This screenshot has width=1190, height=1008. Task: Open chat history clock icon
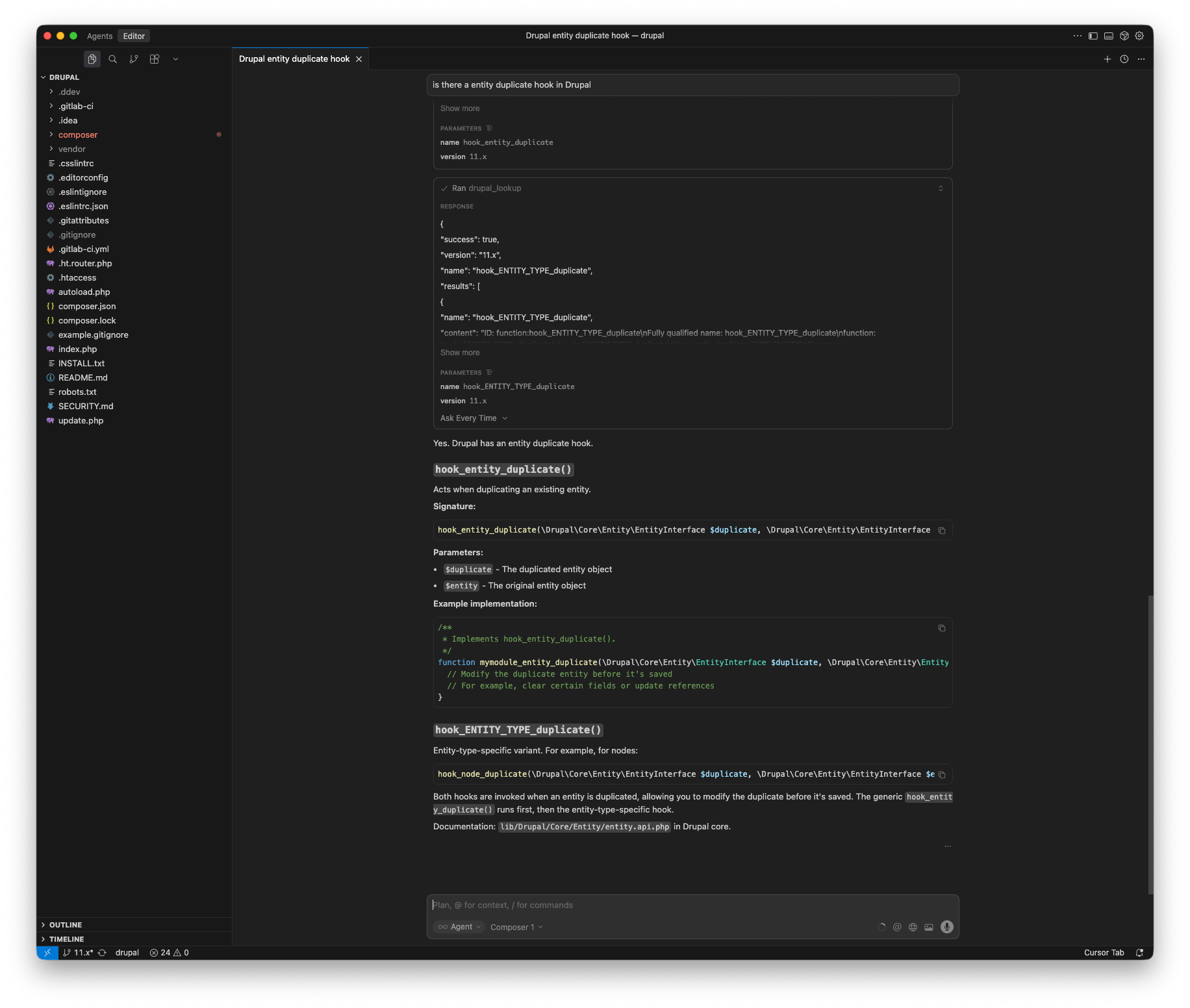point(1124,59)
